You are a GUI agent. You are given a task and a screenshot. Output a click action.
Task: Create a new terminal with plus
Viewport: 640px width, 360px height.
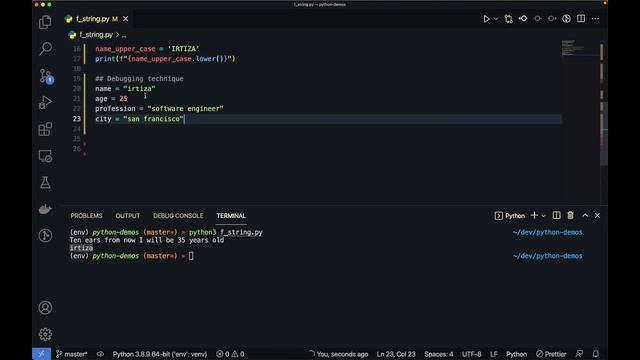coord(534,215)
